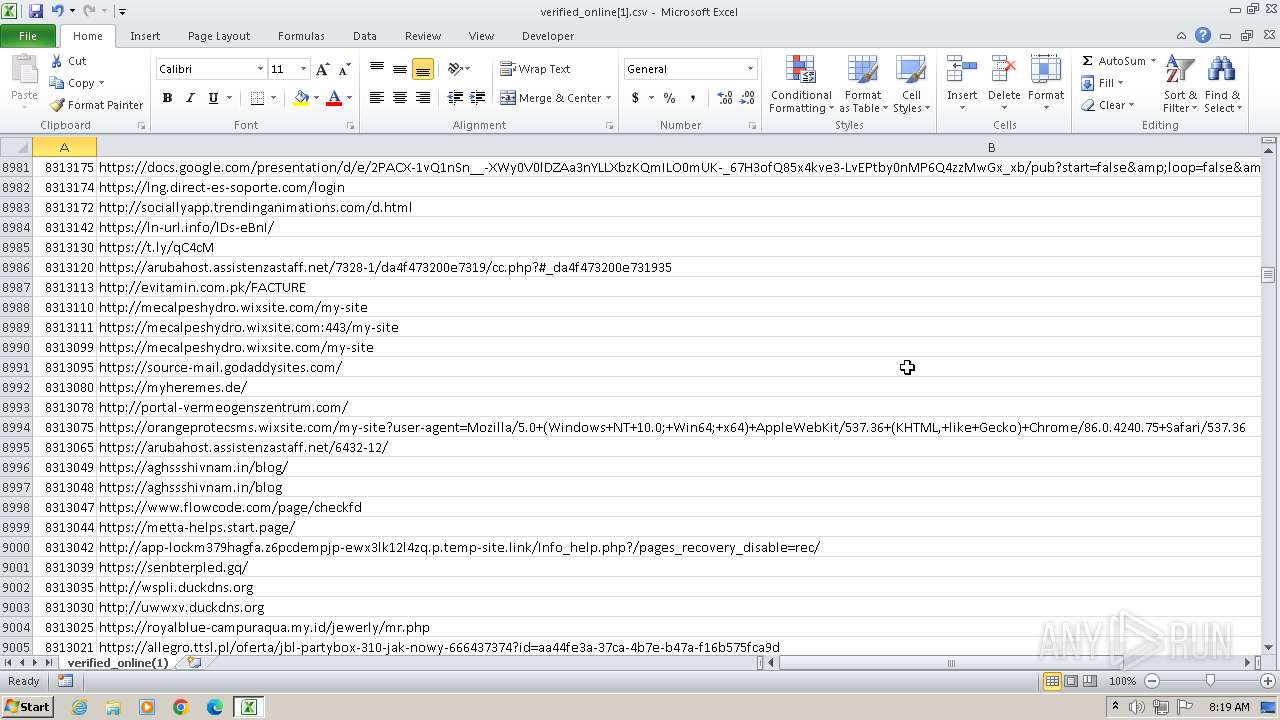This screenshot has height=720, width=1280.
Task: Toggle Underline formatting
Action: click(213, 98)
